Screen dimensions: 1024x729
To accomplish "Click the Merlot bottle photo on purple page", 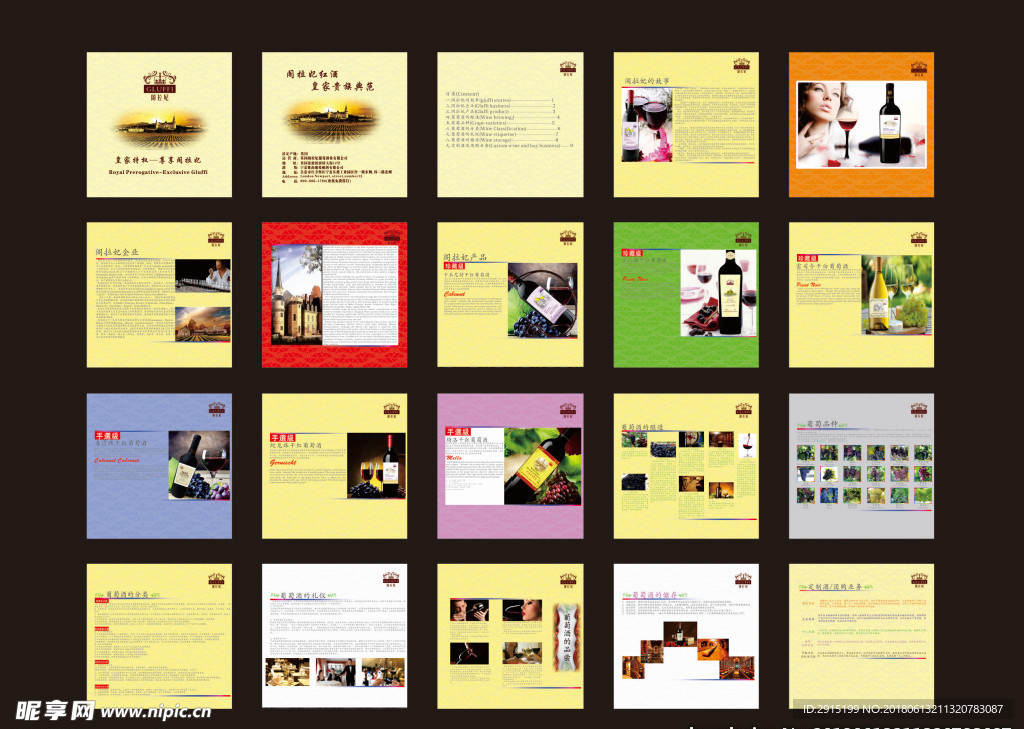I will (x=542, y=466).
